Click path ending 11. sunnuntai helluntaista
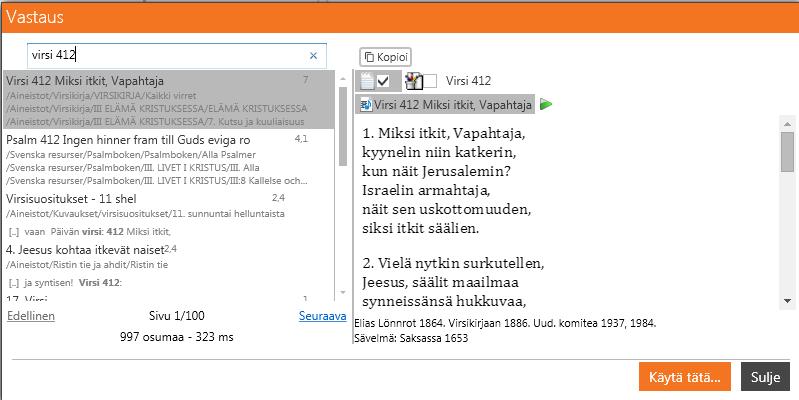The width and height of the screenshot is (799, 400). click(x=145, y=214)
